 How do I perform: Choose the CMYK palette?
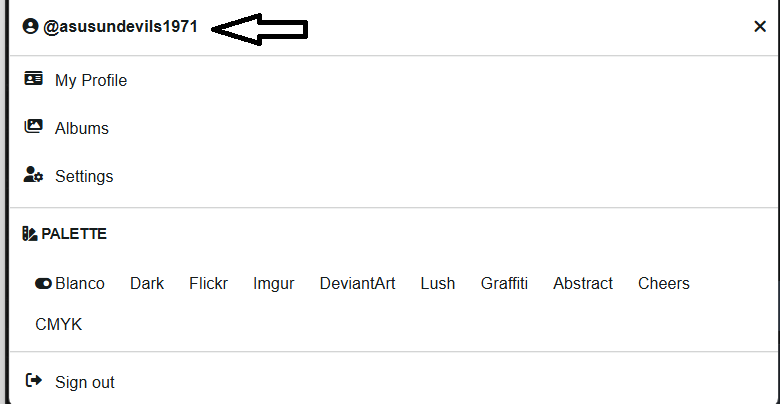(x=59, y=324)
